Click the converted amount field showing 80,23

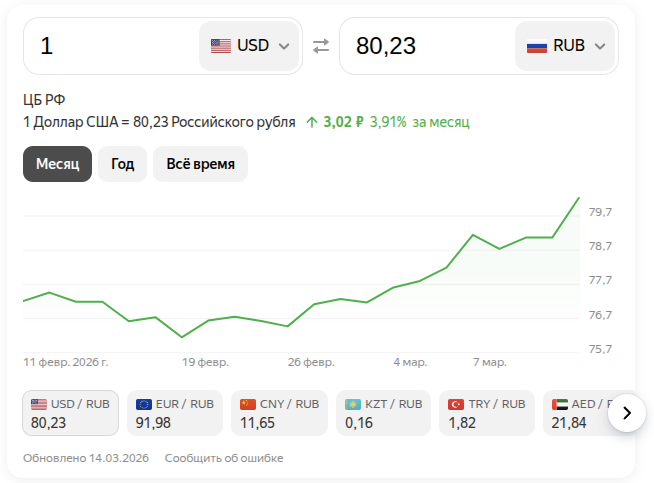(425, 46)
